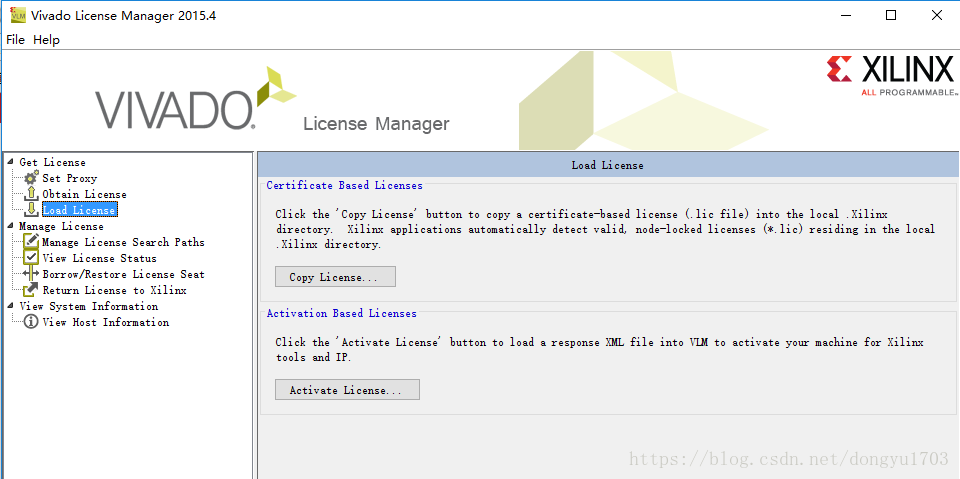This screenshot has width=960, height=479.
Task: Open the Help menu
Action: coord(47,40)
